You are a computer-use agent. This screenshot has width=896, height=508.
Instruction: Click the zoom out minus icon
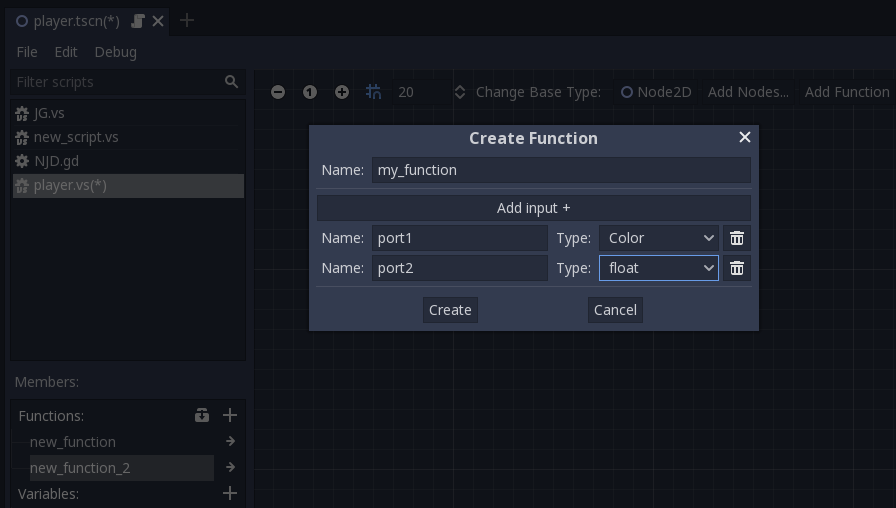[278, 92]
